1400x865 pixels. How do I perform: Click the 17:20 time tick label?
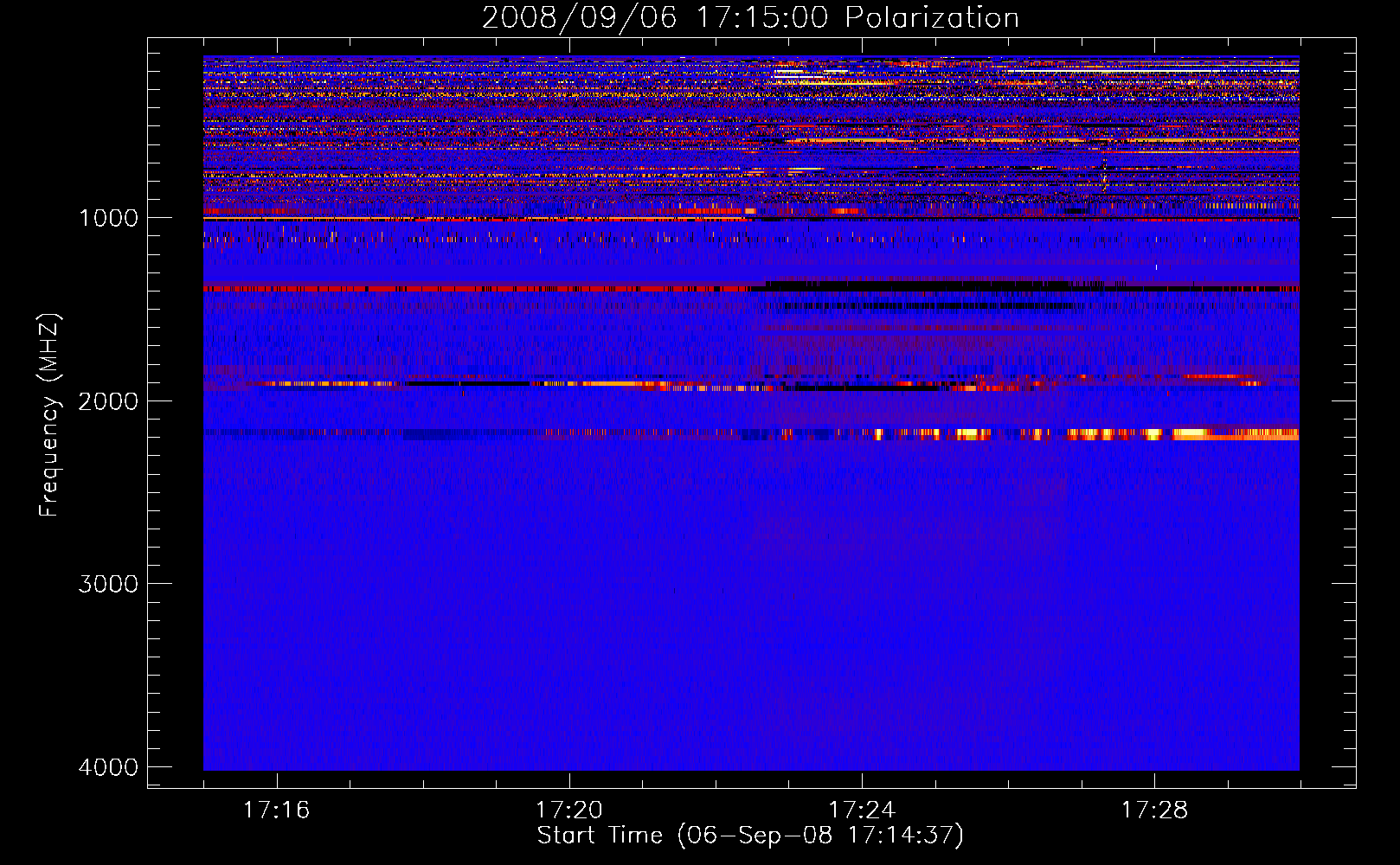tap(568, 811)
